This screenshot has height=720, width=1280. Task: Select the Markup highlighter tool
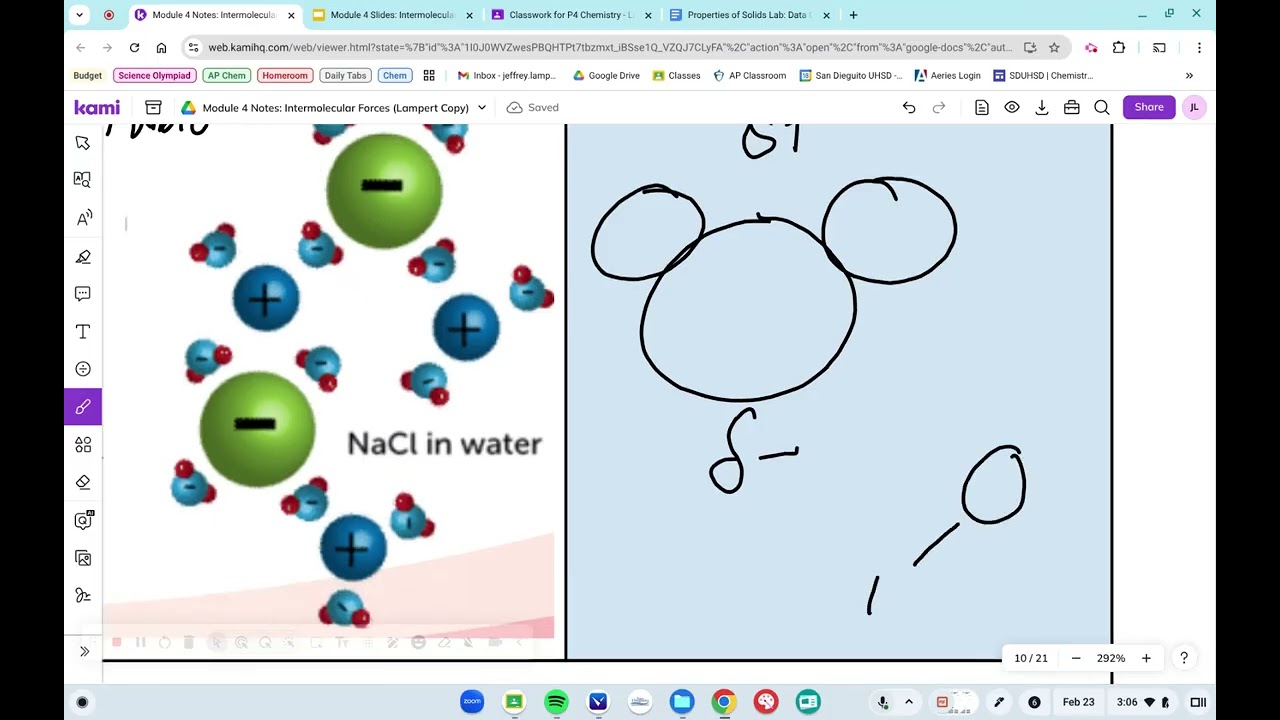tap(83, 256)
